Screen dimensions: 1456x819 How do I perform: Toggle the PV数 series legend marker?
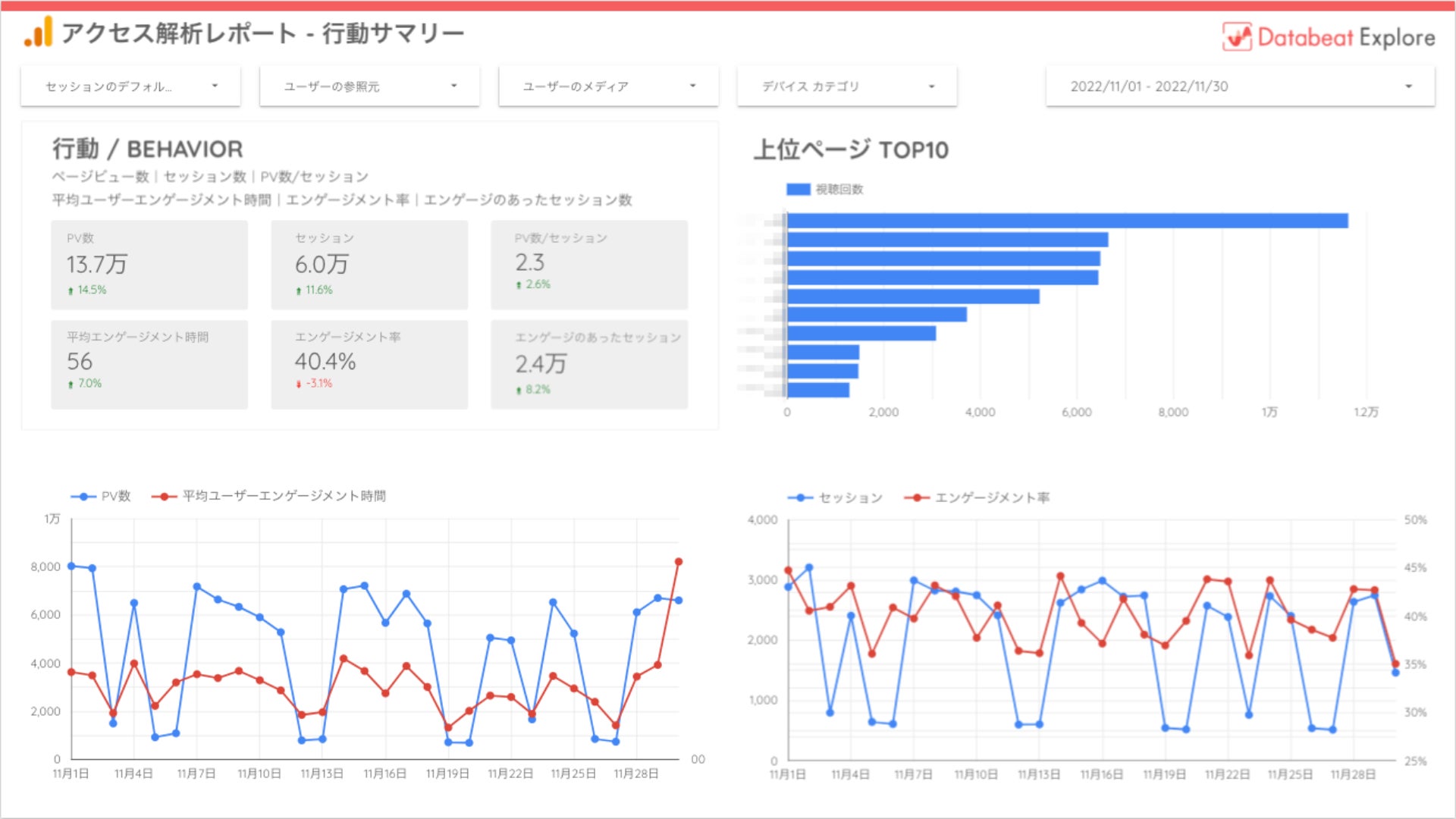83,497
